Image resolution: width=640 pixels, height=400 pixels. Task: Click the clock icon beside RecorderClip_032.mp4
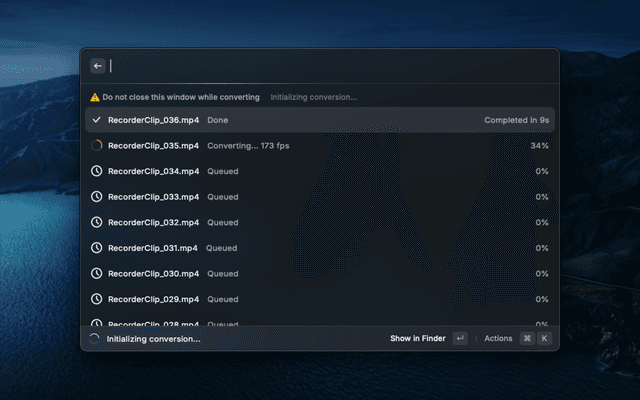click(x=96, y=222)
